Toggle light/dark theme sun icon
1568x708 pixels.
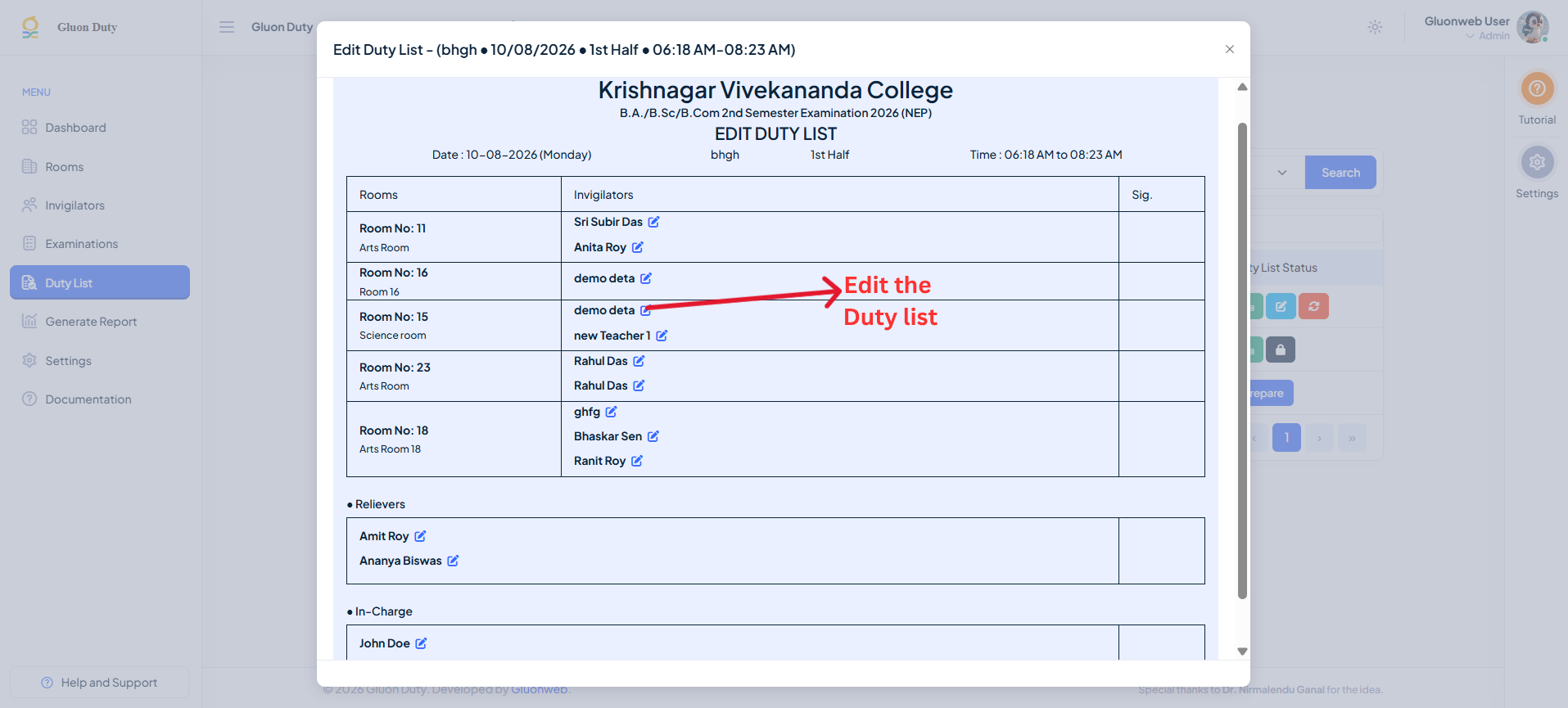click(x=1375, y=27)
